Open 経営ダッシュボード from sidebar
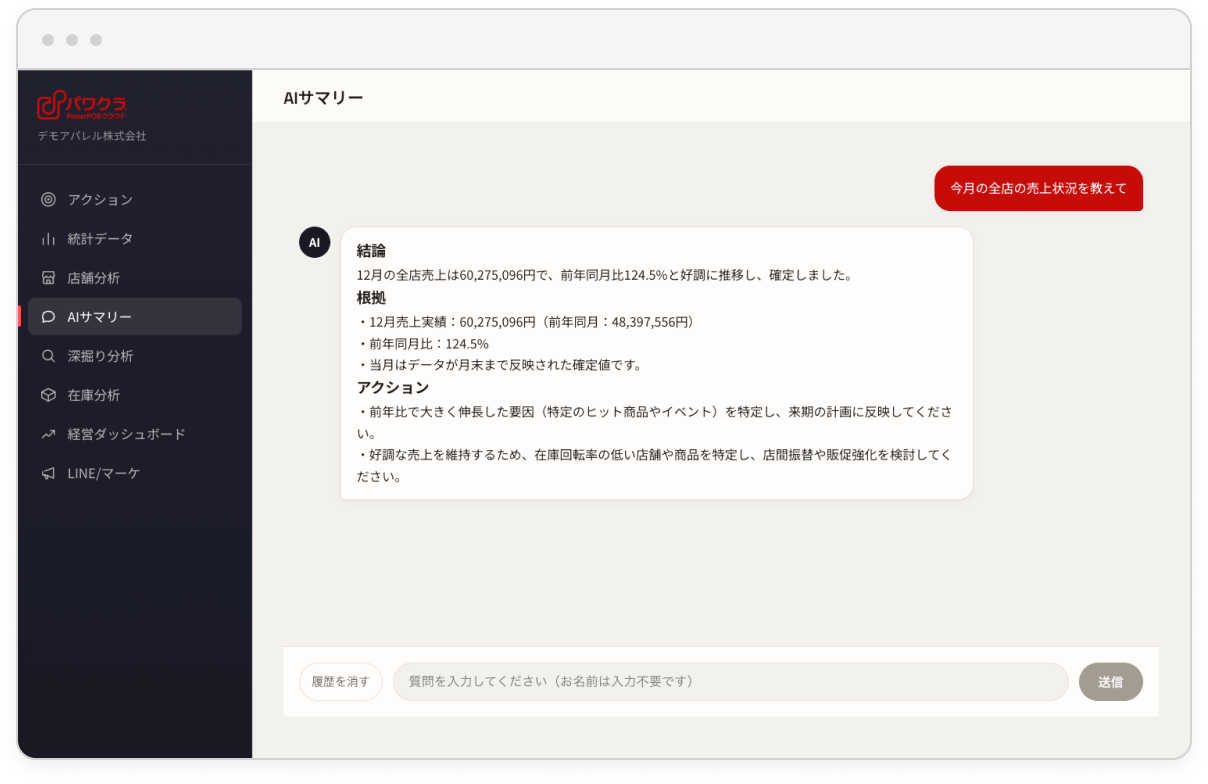This screenshot has height=784, width=1208. (x=135, y=434)
